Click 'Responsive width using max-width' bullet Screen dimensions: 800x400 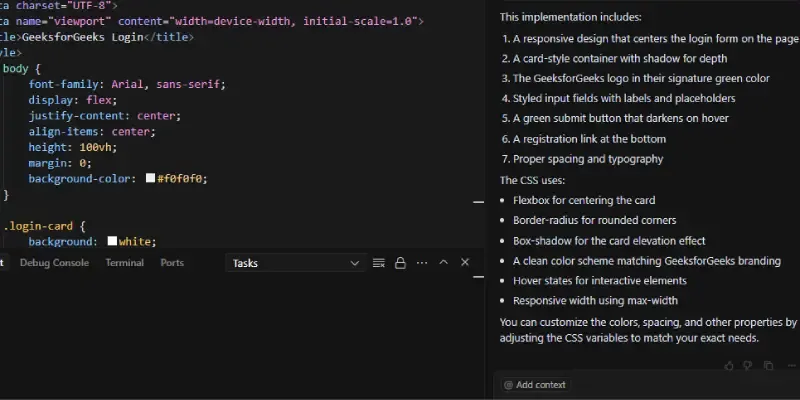[x=595, y=301]
